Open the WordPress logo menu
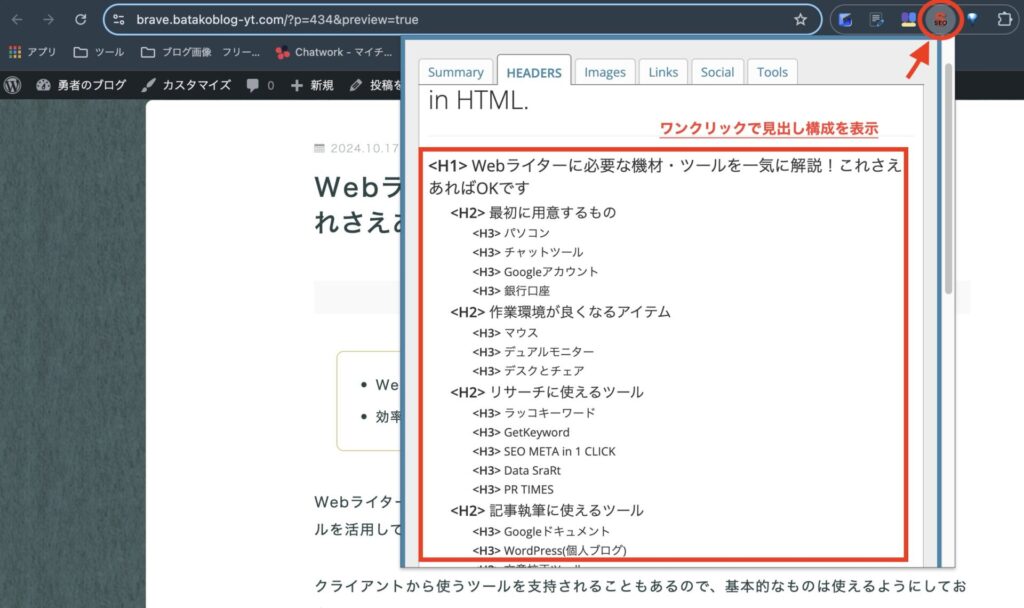Viewport: 1024px width, 608px height. (12, 85)
